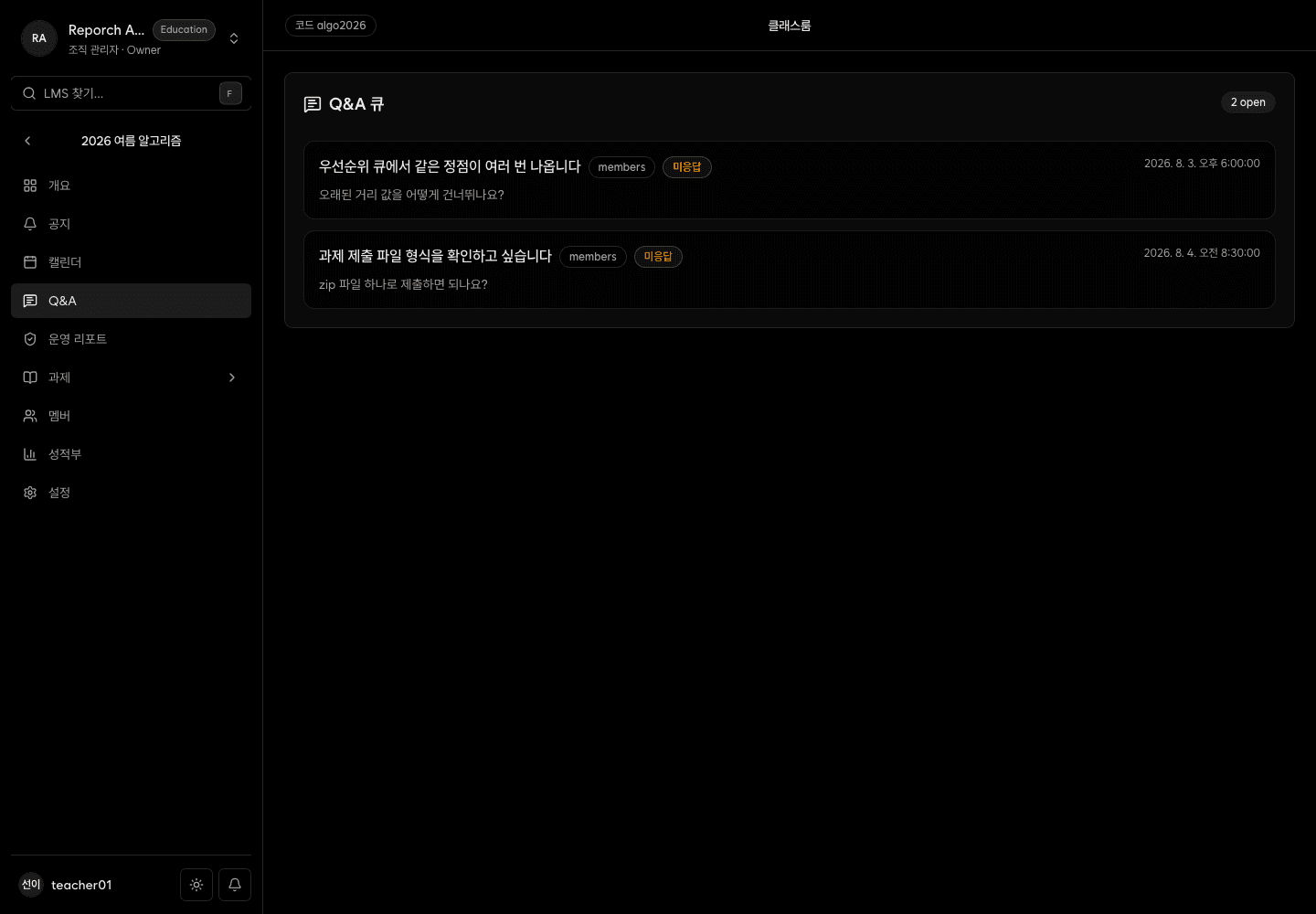The height and width of the screenshot is (914, 1316).
Task: Click 미응답 badge on 과제 제출 question
Action: (x=658, y=257)
